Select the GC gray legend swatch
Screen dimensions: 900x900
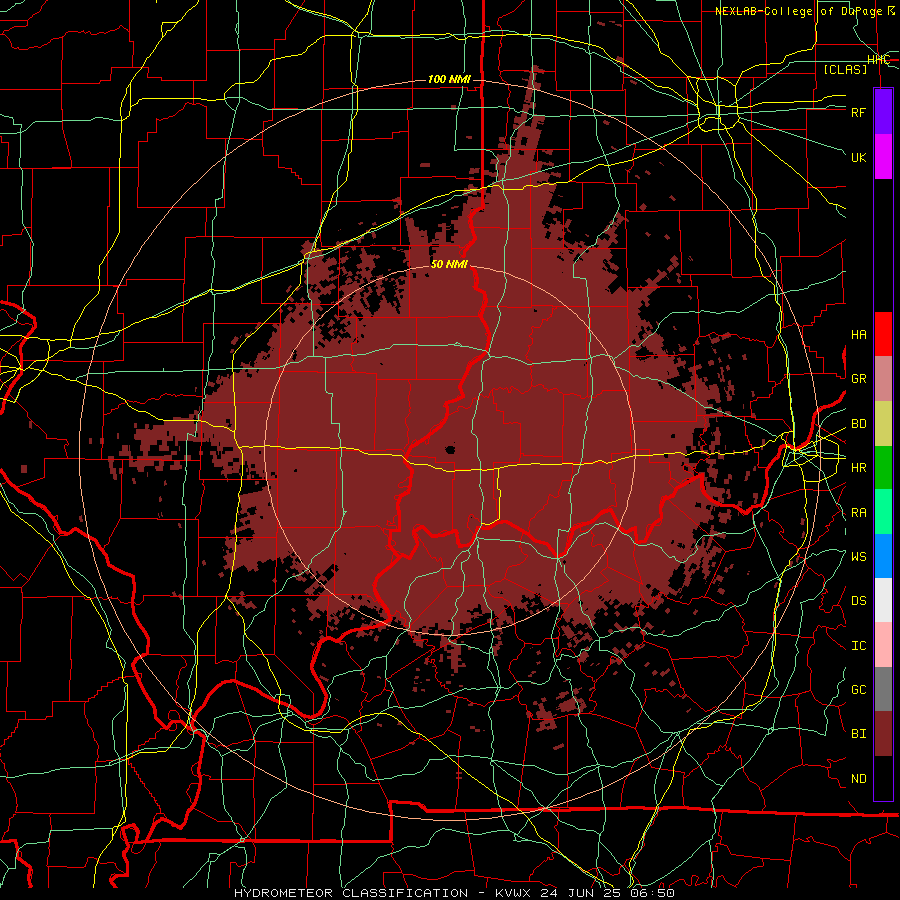click(883, 689)
